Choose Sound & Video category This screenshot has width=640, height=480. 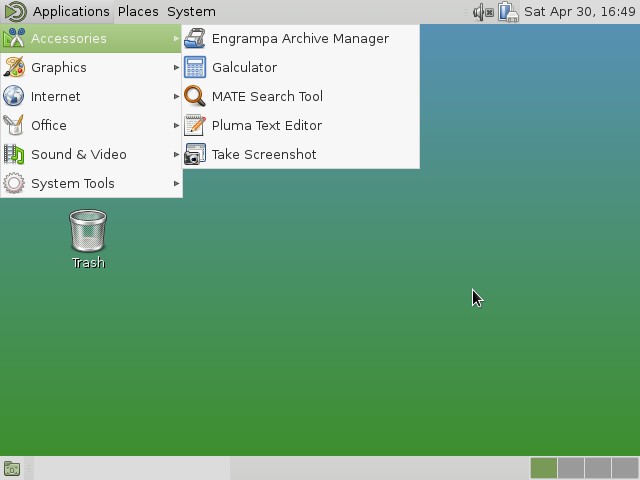(91, 154)
